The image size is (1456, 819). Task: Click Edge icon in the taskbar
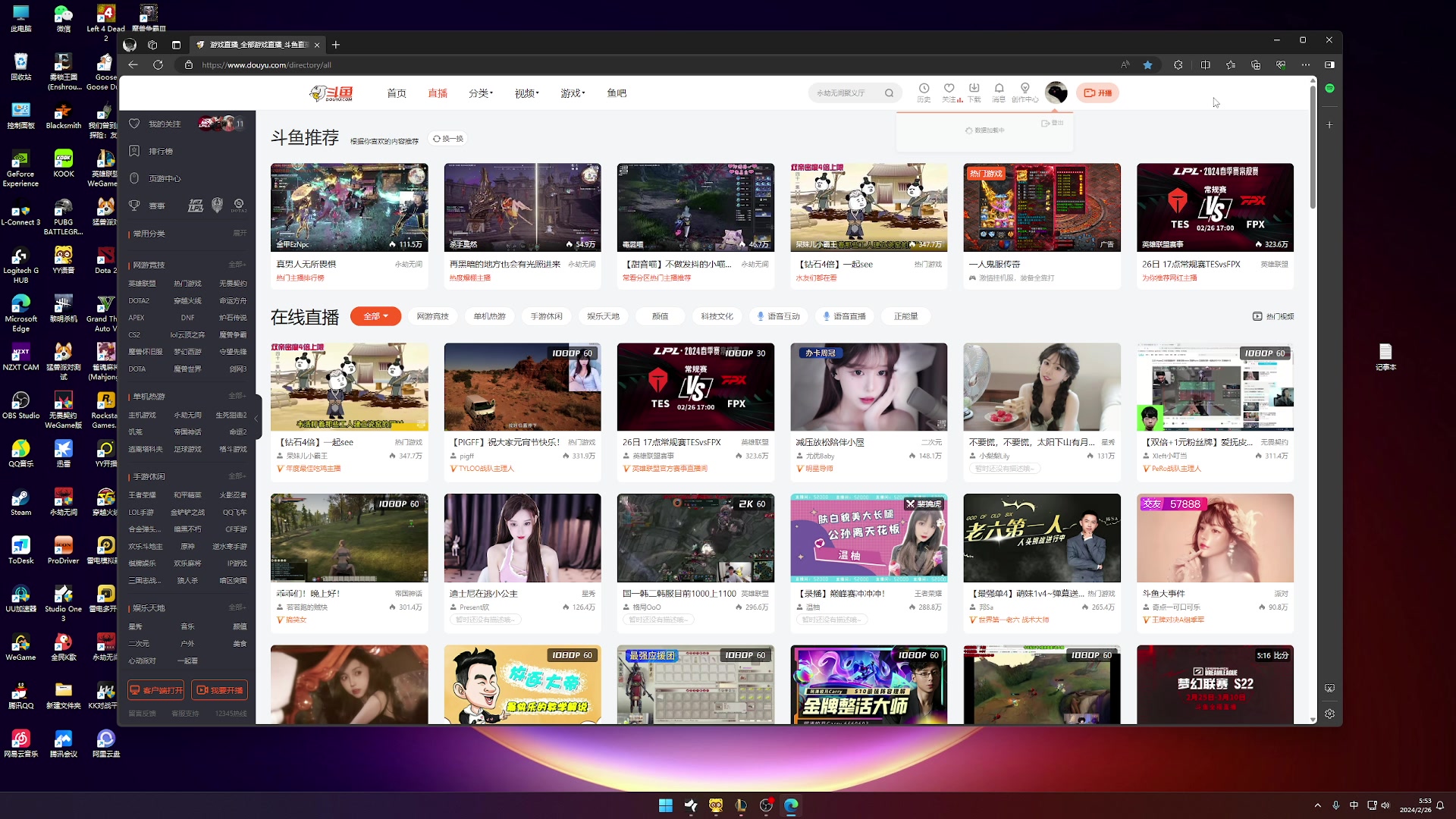click(x=791, y=805)
